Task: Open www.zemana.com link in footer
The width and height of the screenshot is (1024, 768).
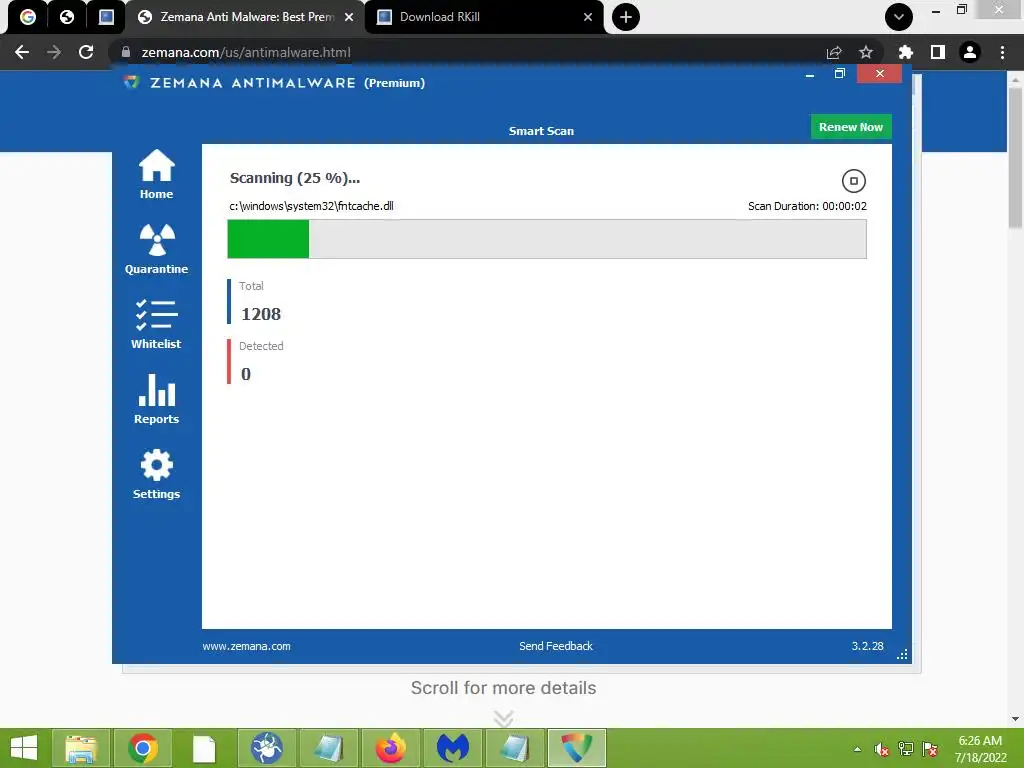Action: pos(246,646)
